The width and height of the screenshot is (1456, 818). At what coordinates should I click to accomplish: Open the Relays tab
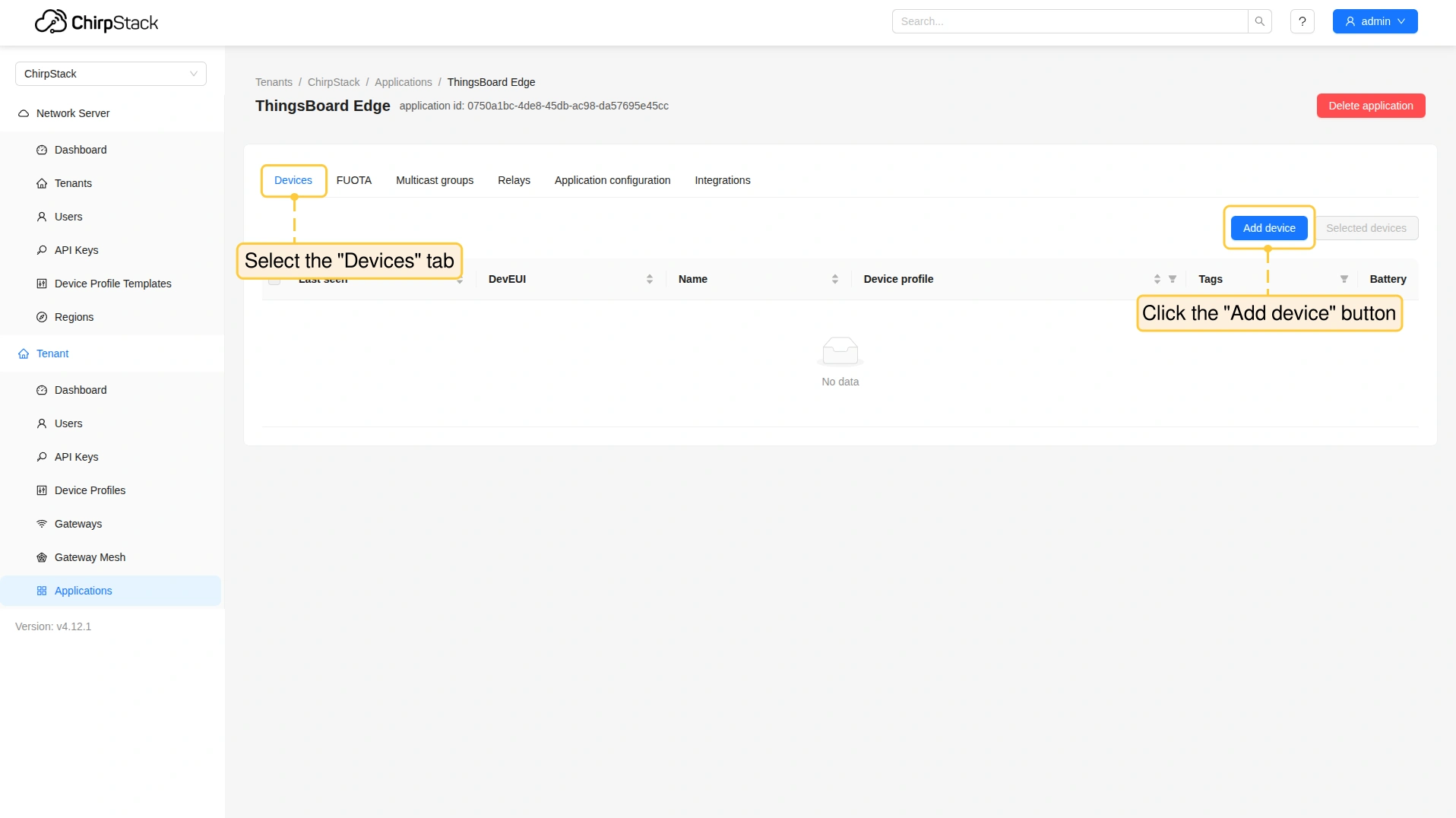[x=514, y=180]
